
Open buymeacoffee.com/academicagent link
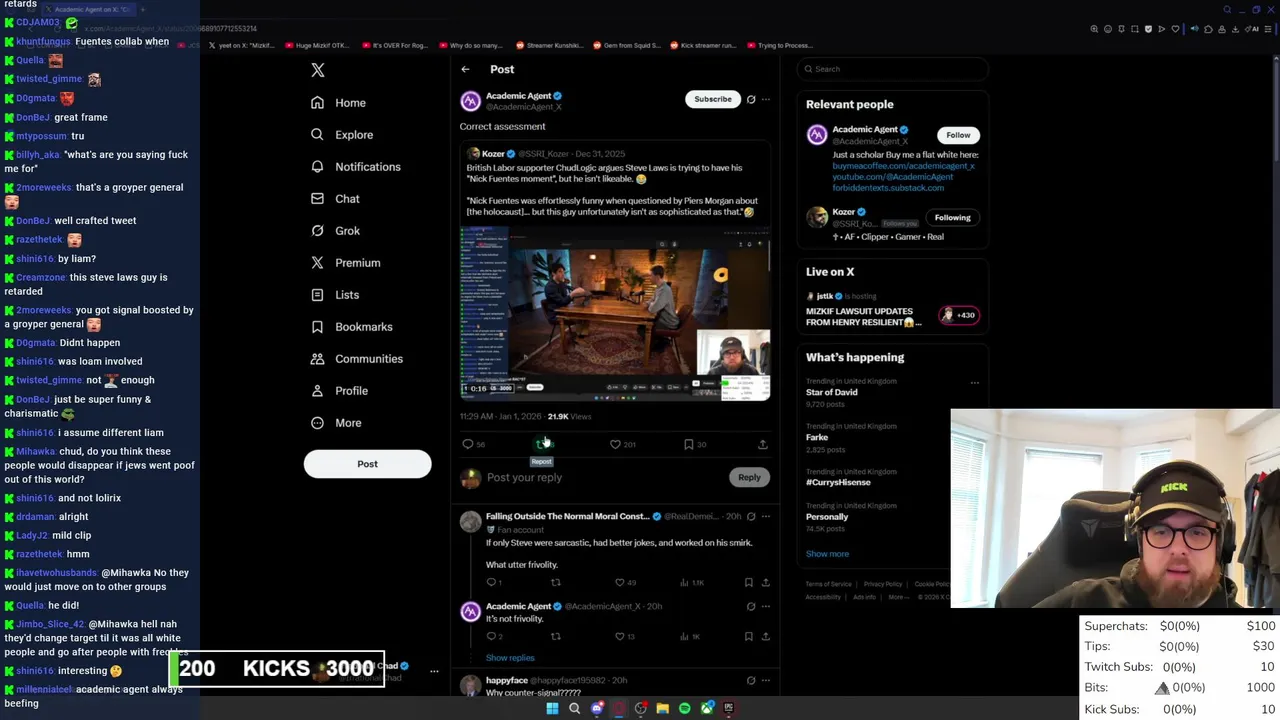pyautogui.click(x=903, y=166)
